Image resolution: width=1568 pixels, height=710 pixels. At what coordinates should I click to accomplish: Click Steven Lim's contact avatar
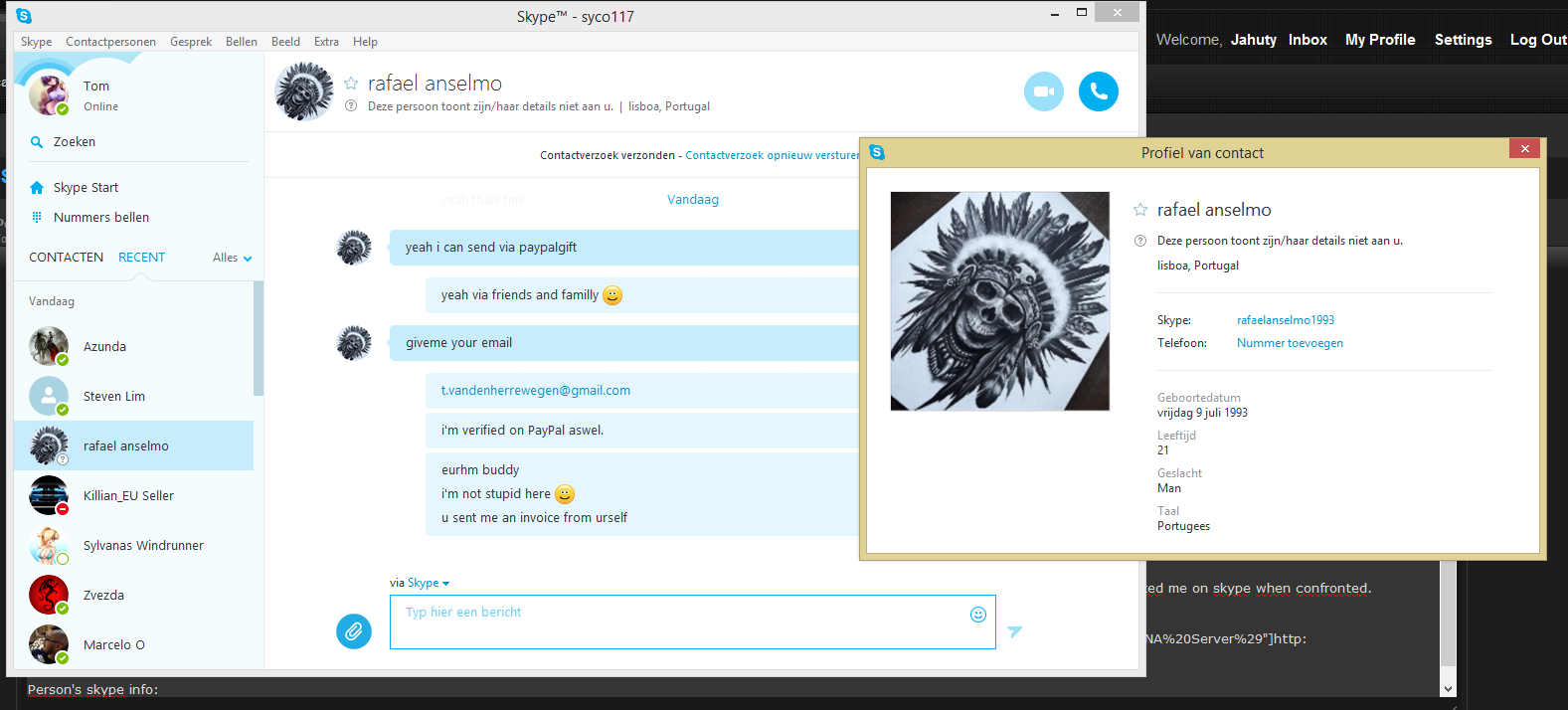click(49, 396)
